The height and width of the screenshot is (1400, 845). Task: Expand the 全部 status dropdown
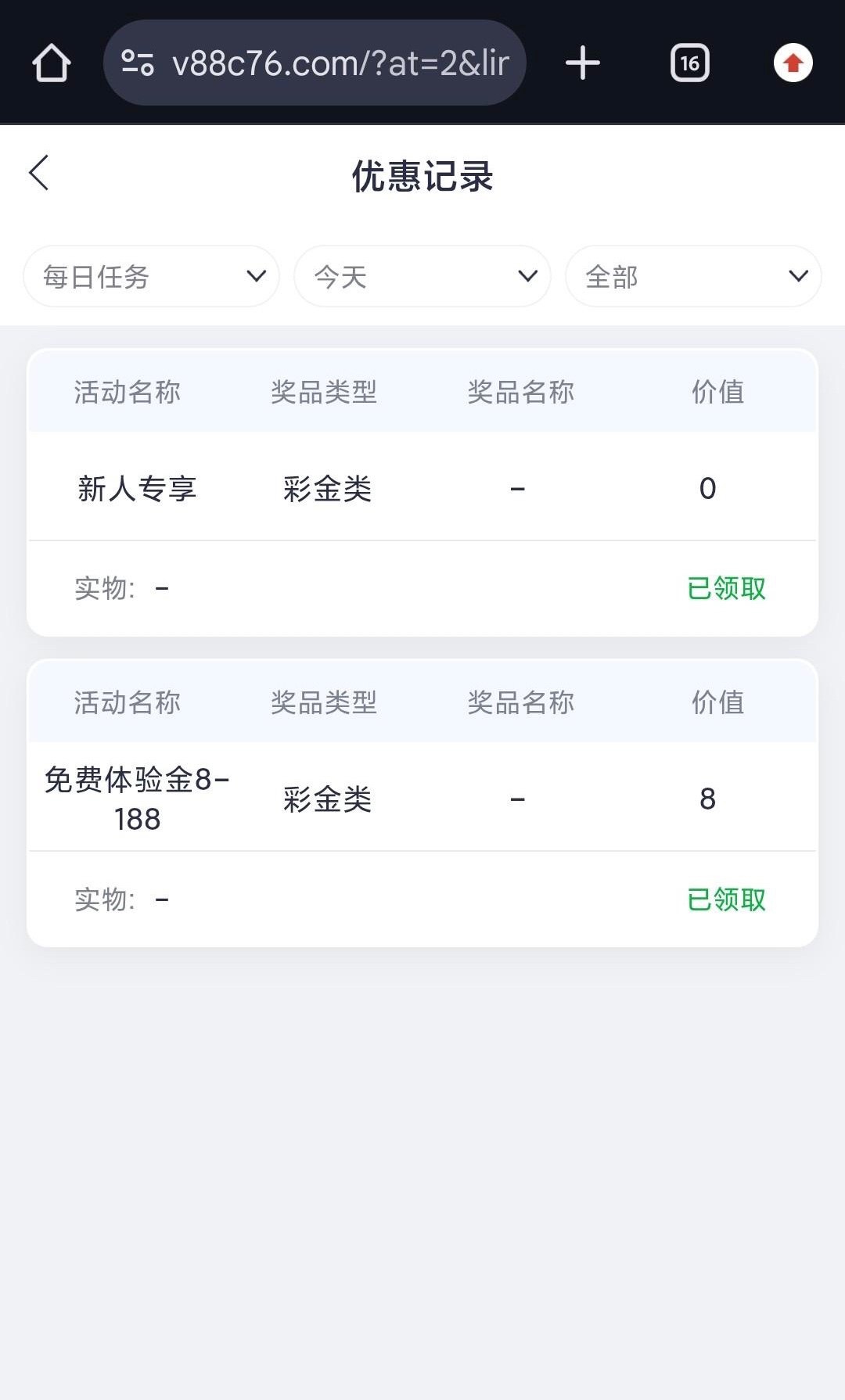click(693, 276)
